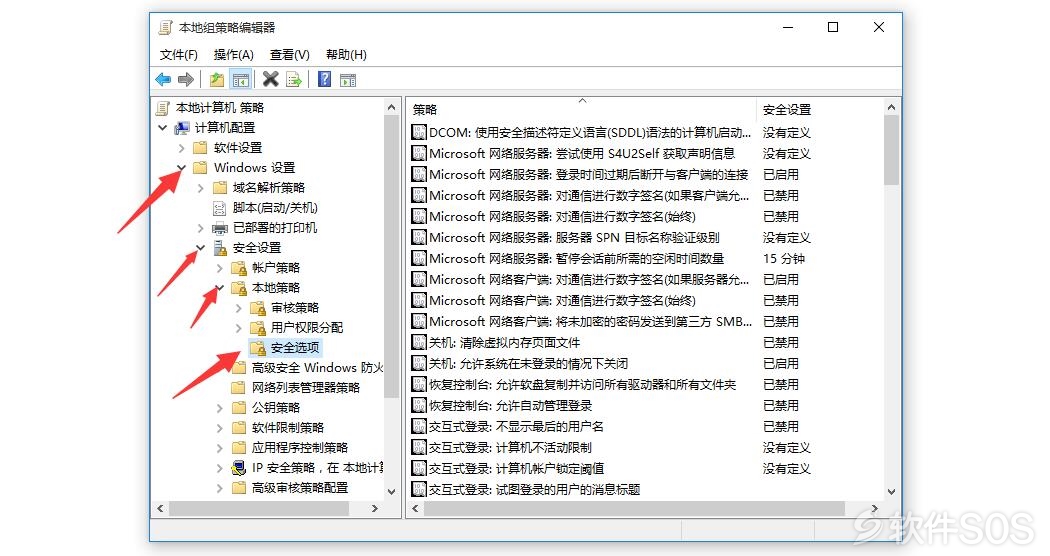This screenshot has height=556, width=1050.
Task: Click tree pane vertical scrollbar up arrow
Action: point(392,107)
